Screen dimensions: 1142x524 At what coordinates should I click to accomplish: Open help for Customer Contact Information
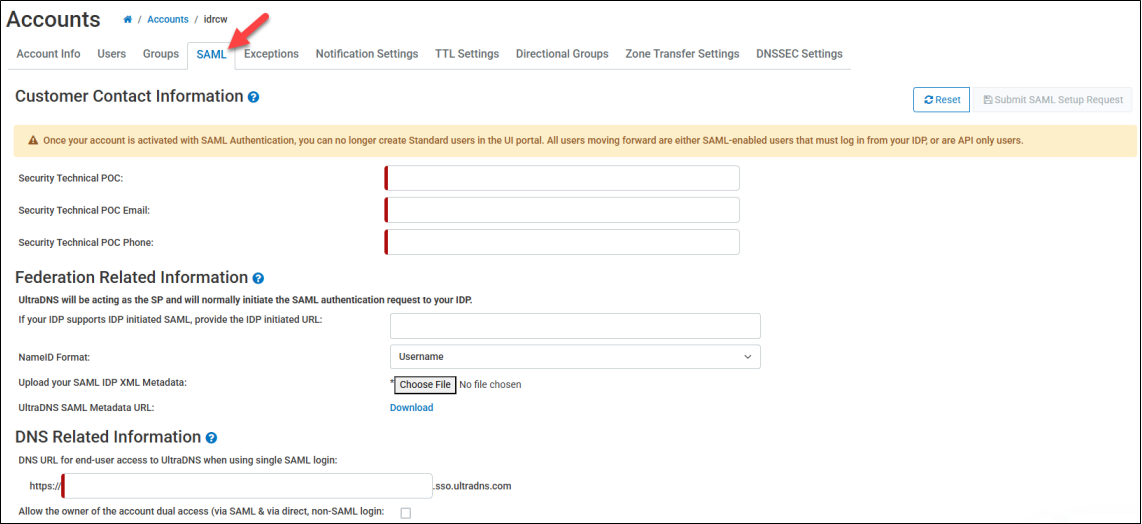click(x=254, y=98)
